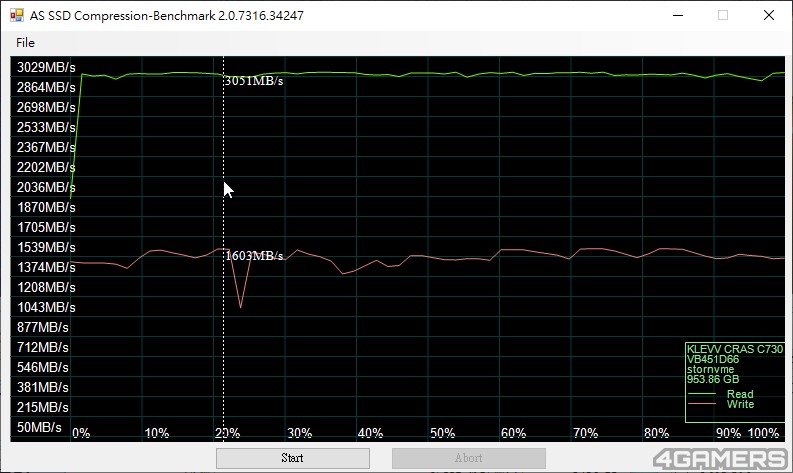This screenshot has width=793, height=473.
Task: Click the 60% compression axis label
Action: 513,434
